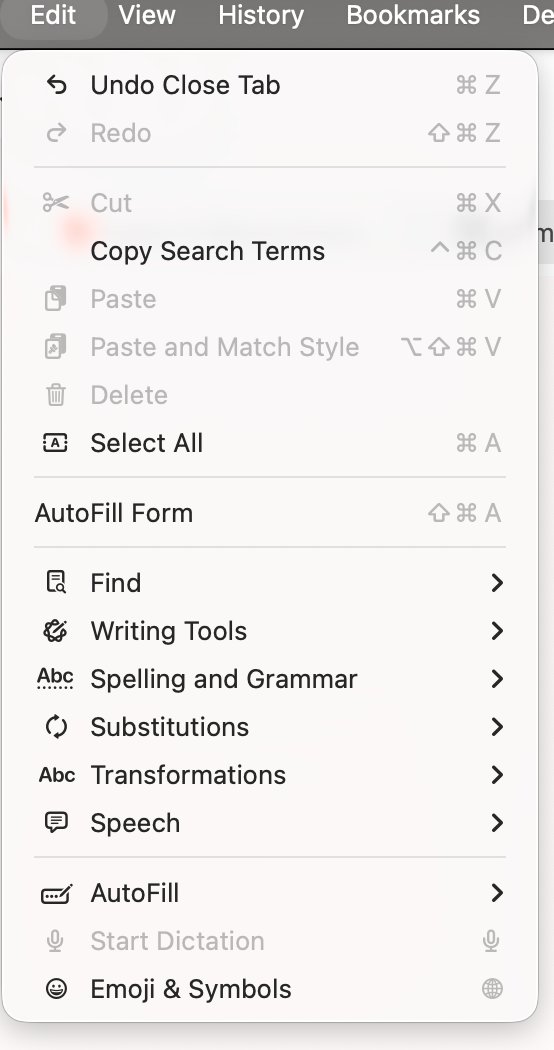Open the View menu in menu bar
The width and height of the screenshot is (554, 1050).
(147, 15)
